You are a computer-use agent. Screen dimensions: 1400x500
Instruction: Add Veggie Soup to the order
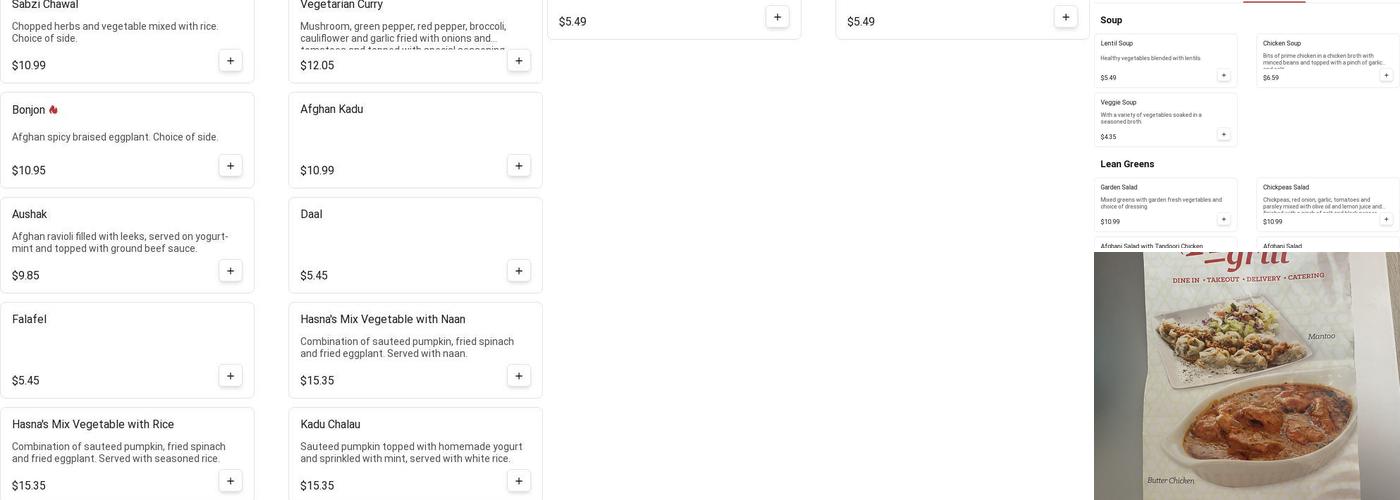pos(1223,134)
